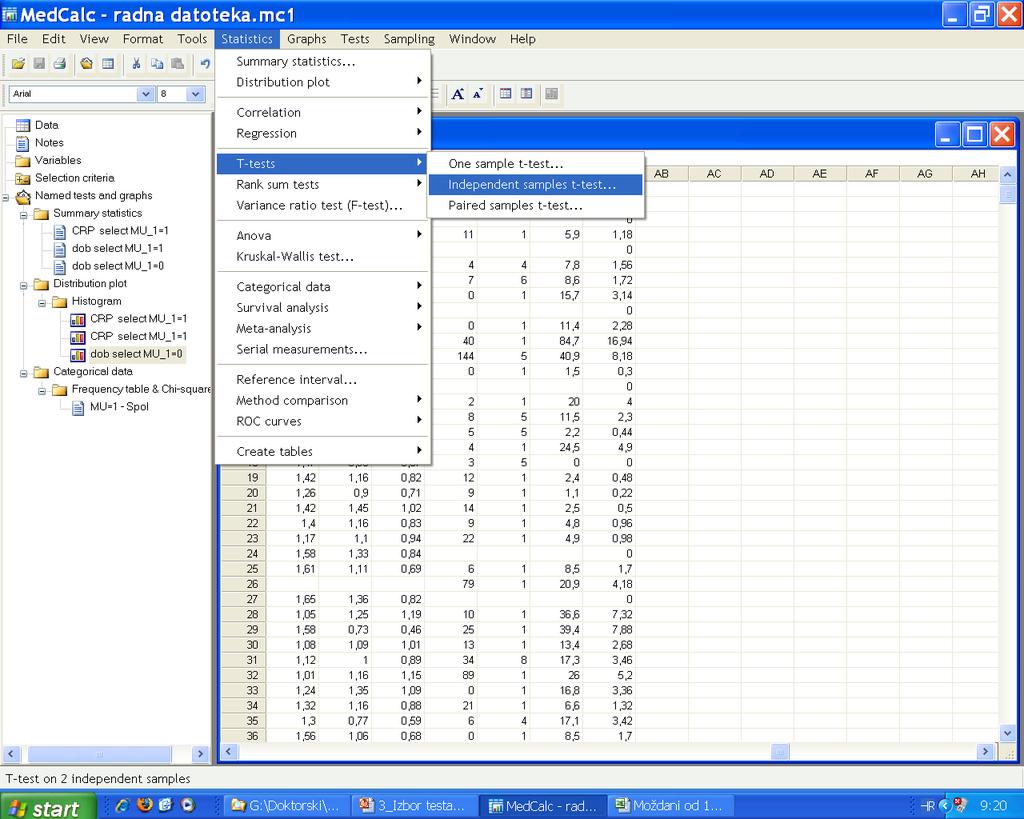The image size is (1024, 819).
Task: Click column header AD
Action: tap(767, 174)
